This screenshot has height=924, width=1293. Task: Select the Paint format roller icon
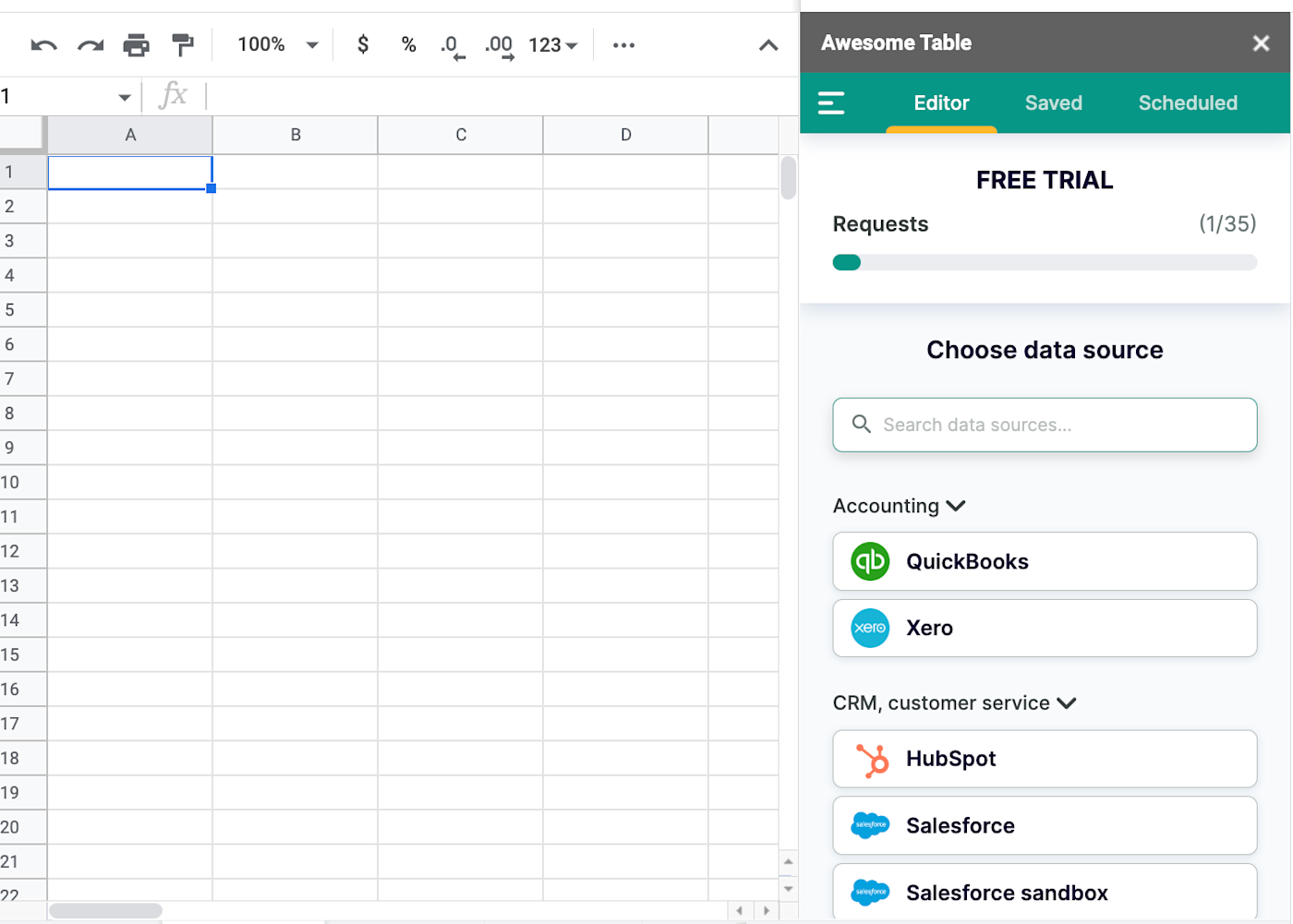click(182, 44)
